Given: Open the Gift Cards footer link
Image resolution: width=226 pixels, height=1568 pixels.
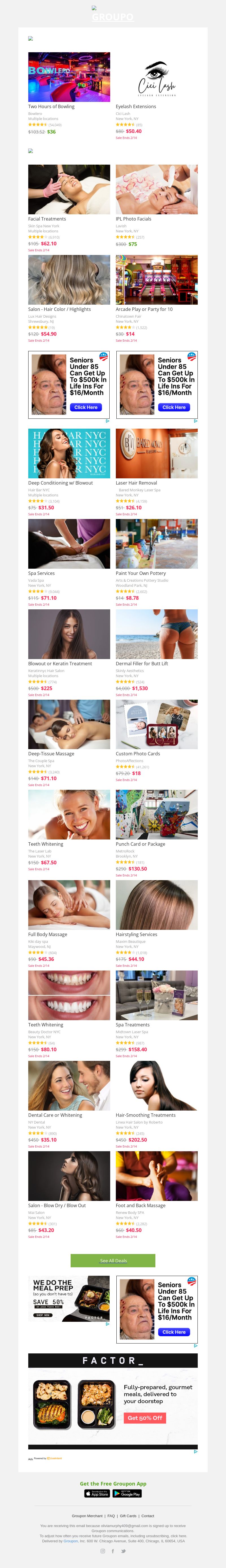Looking at the screenshot, I should (128, 1516).
